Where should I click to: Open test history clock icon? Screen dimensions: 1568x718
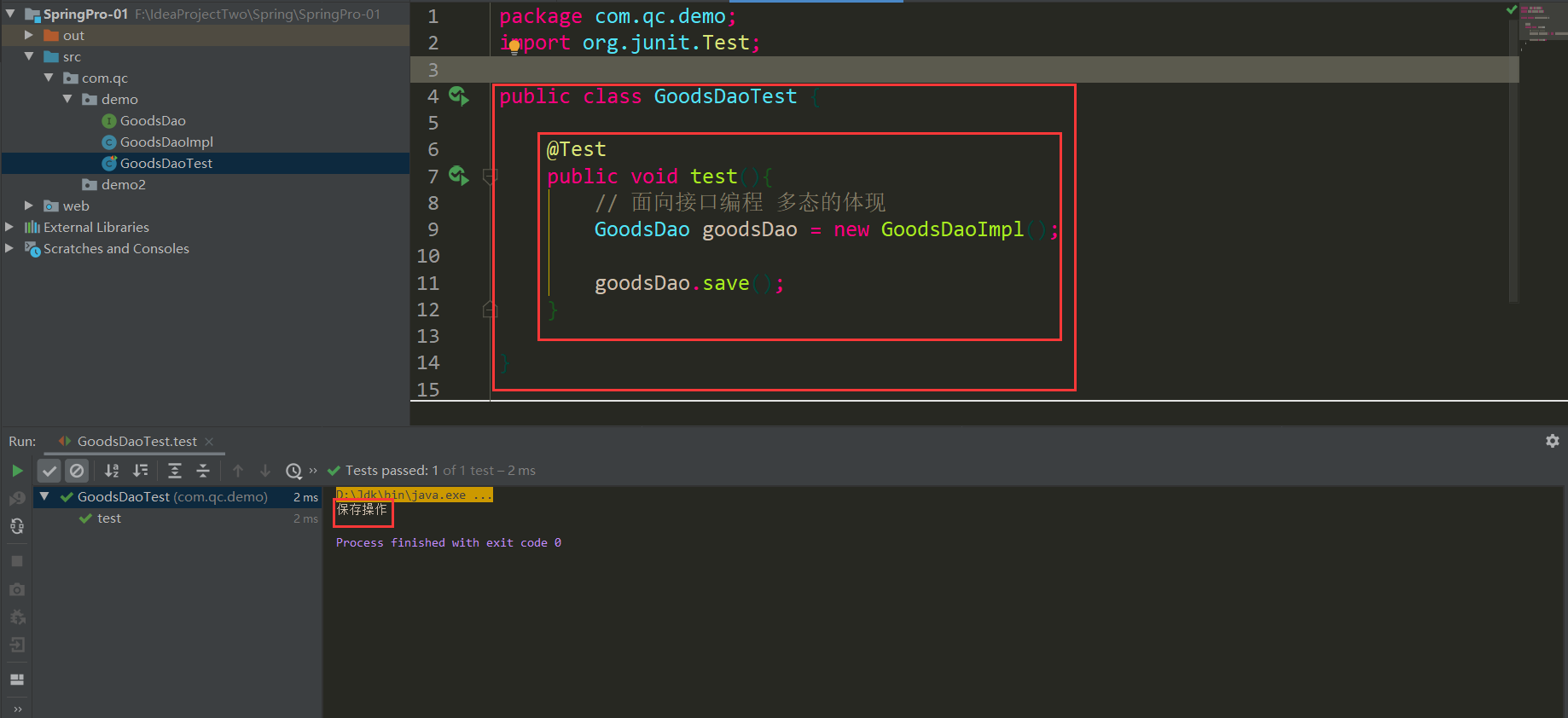coord(293,471)
